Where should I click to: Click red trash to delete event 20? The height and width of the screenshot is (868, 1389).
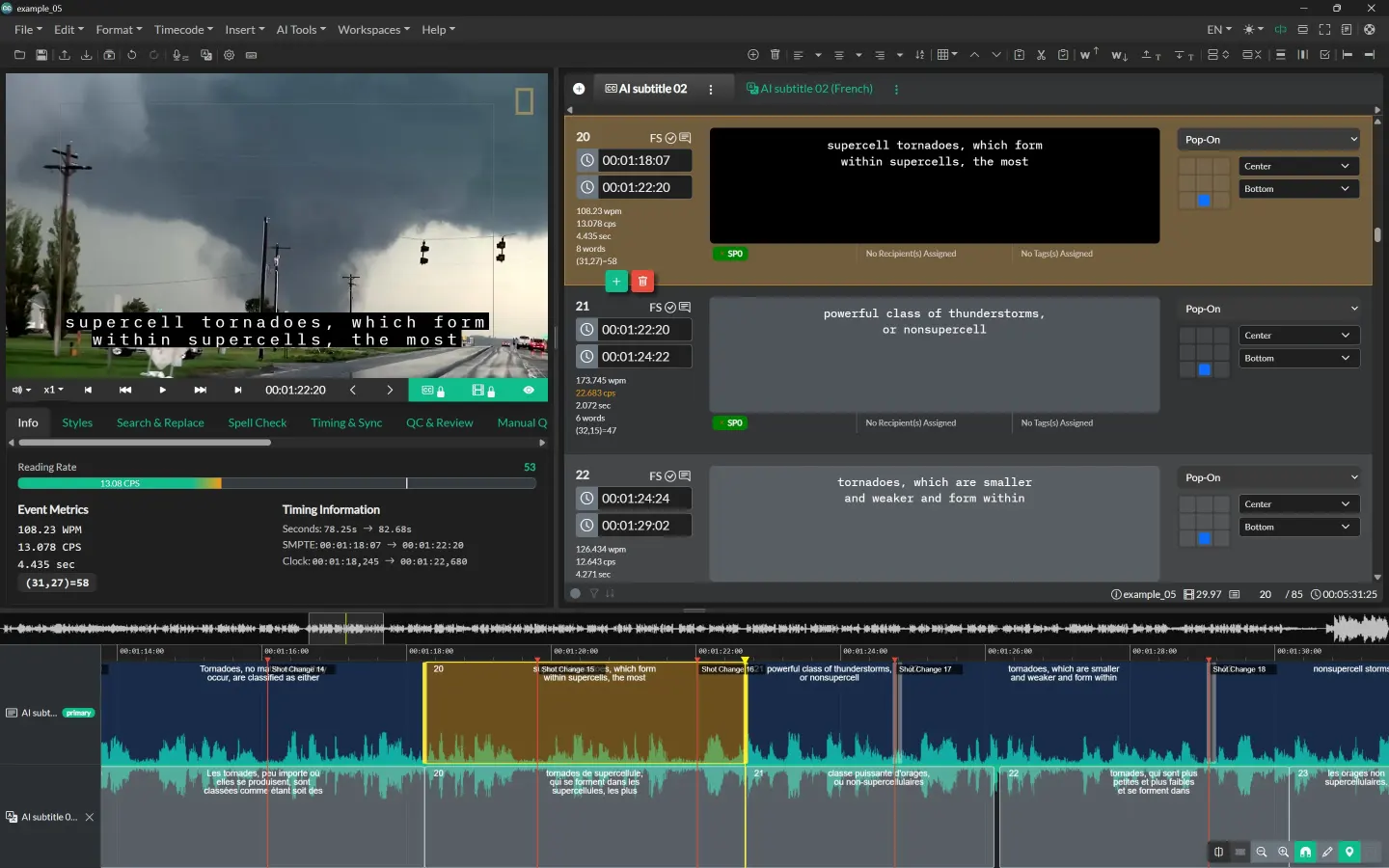(642, 282)
